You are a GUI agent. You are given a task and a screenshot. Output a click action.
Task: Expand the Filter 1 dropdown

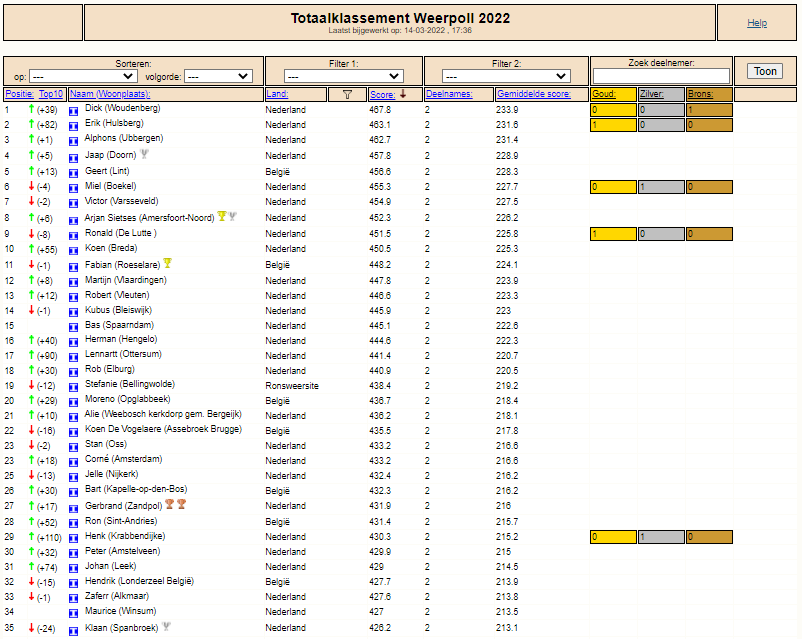(344, 76)
